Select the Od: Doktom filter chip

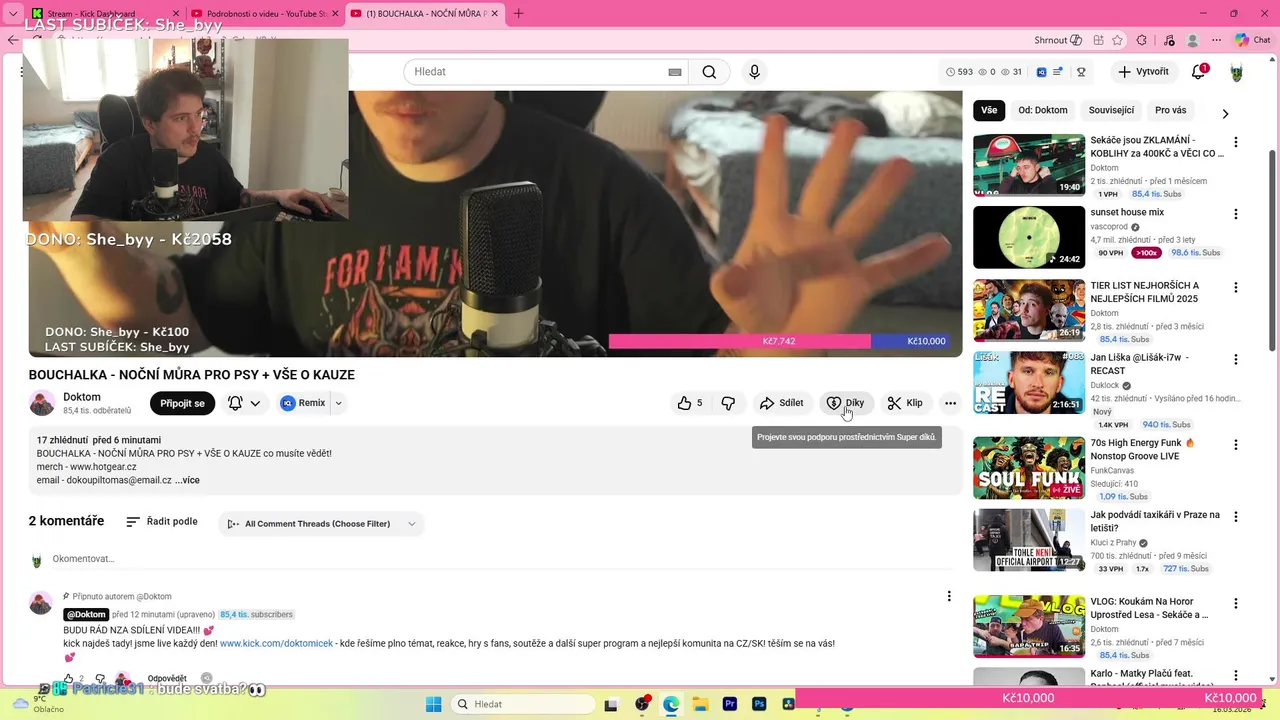point(1043,110)
